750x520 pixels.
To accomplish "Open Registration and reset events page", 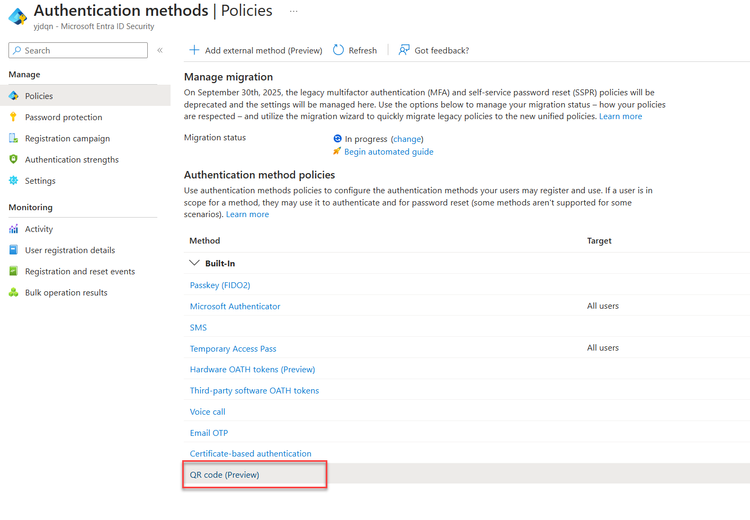I will tap(80, 271).
